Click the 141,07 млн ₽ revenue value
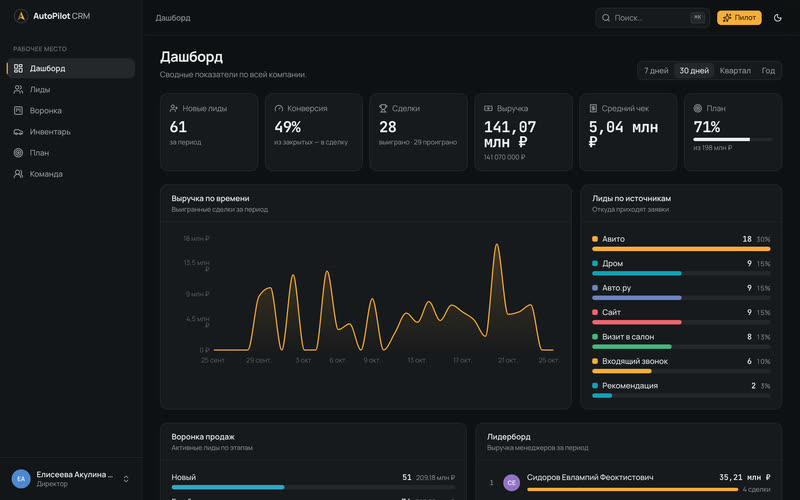800x500 pixels. tap(510, 134)
